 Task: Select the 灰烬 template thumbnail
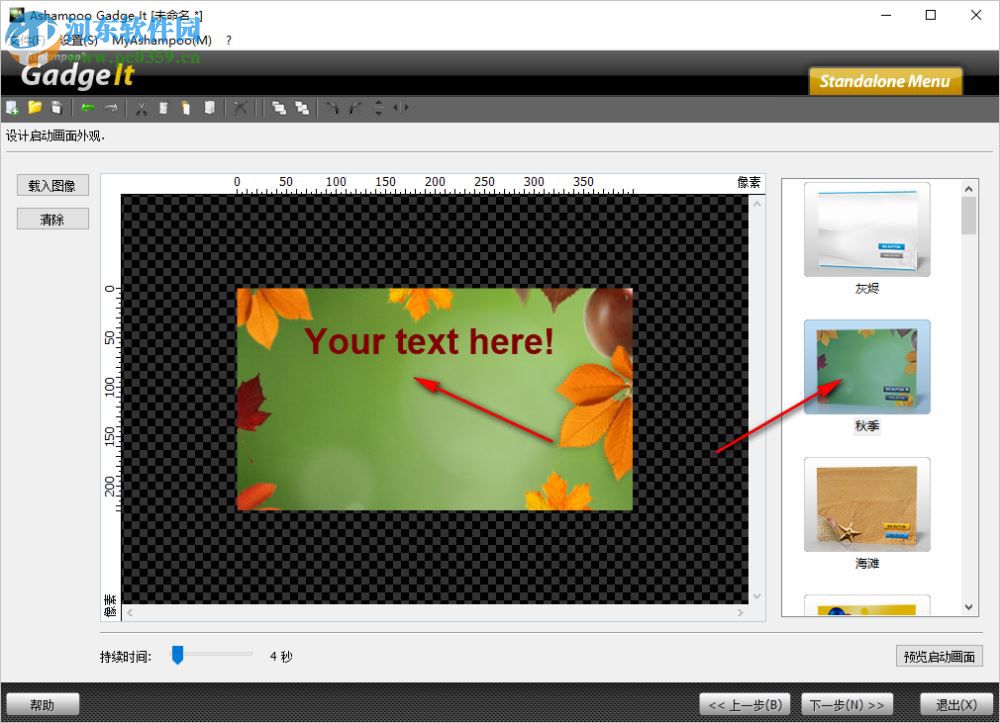pyautogui.click(x=867, y=230)
